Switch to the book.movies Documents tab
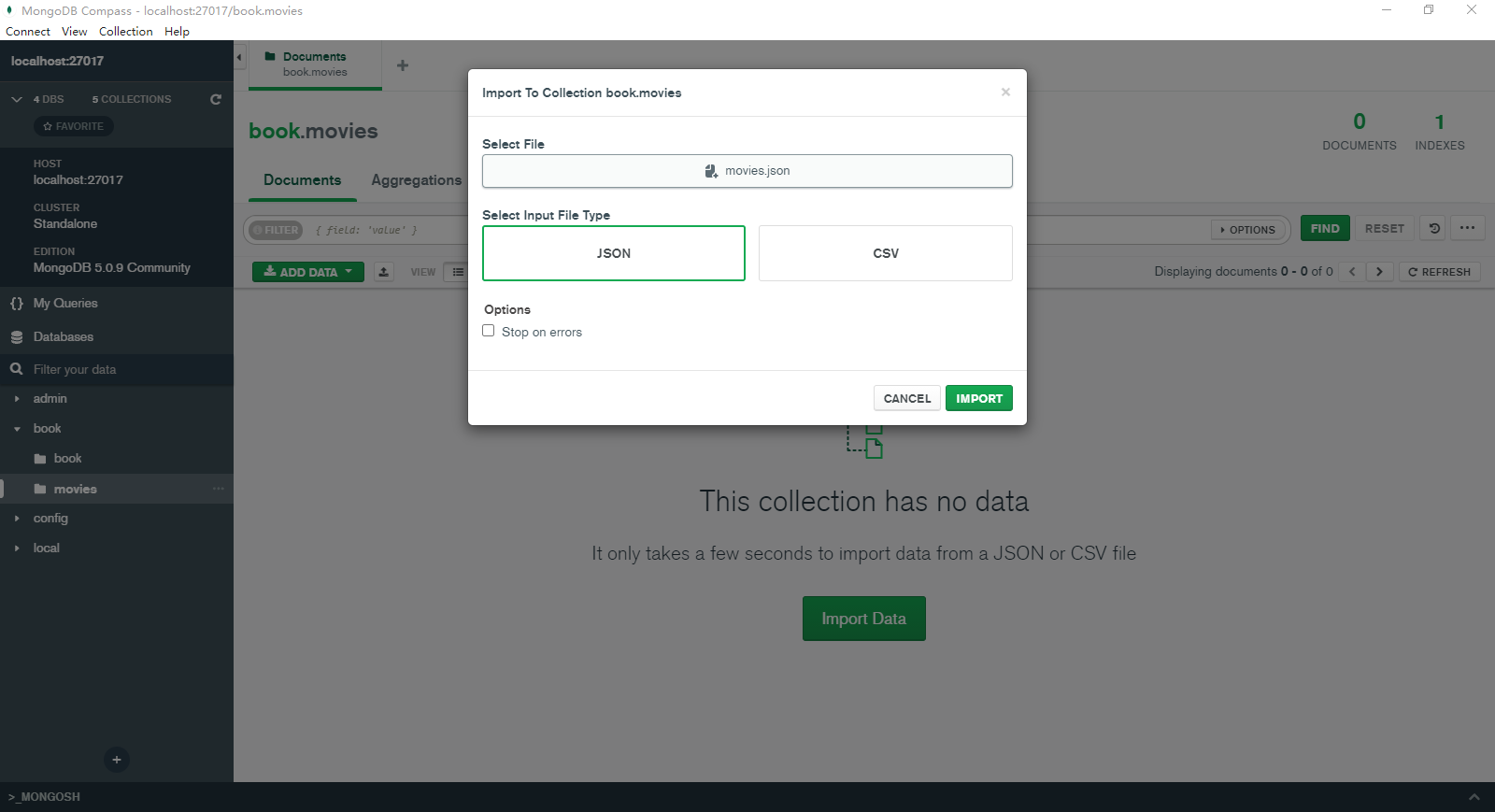Screen dimensions: 1495x812 (315, 64)
